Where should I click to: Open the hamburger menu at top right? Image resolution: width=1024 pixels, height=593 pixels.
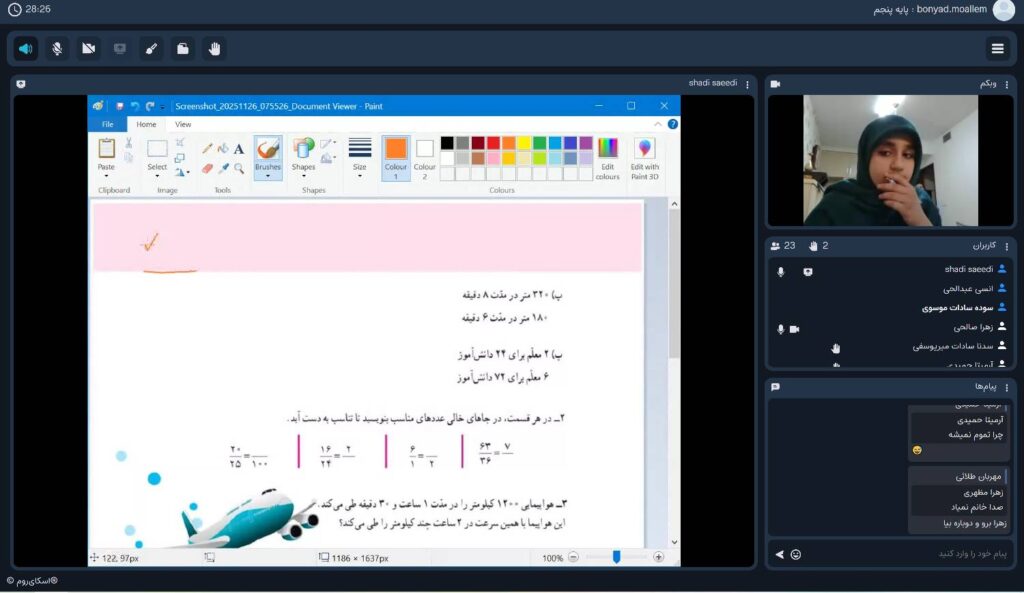click(997, 48)
